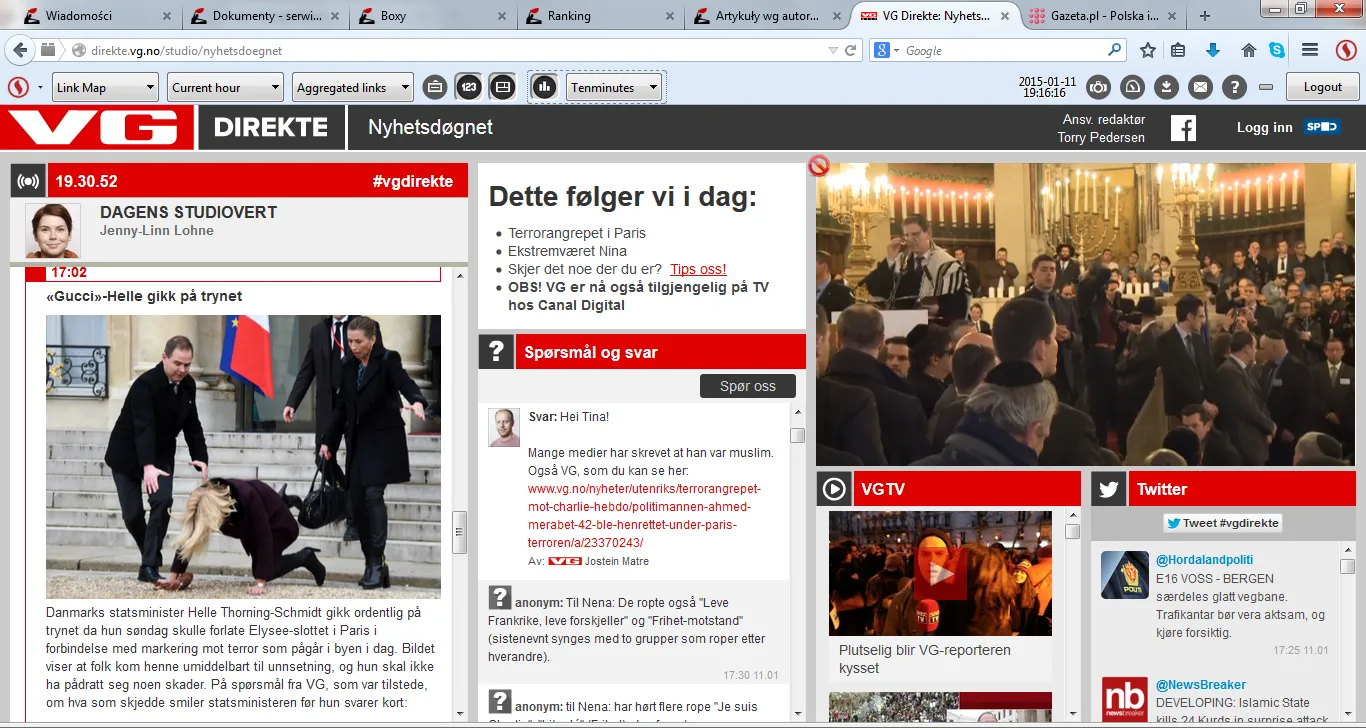Toggle the 123 counter view button
Screen dimensions: 1366x728
469,87
